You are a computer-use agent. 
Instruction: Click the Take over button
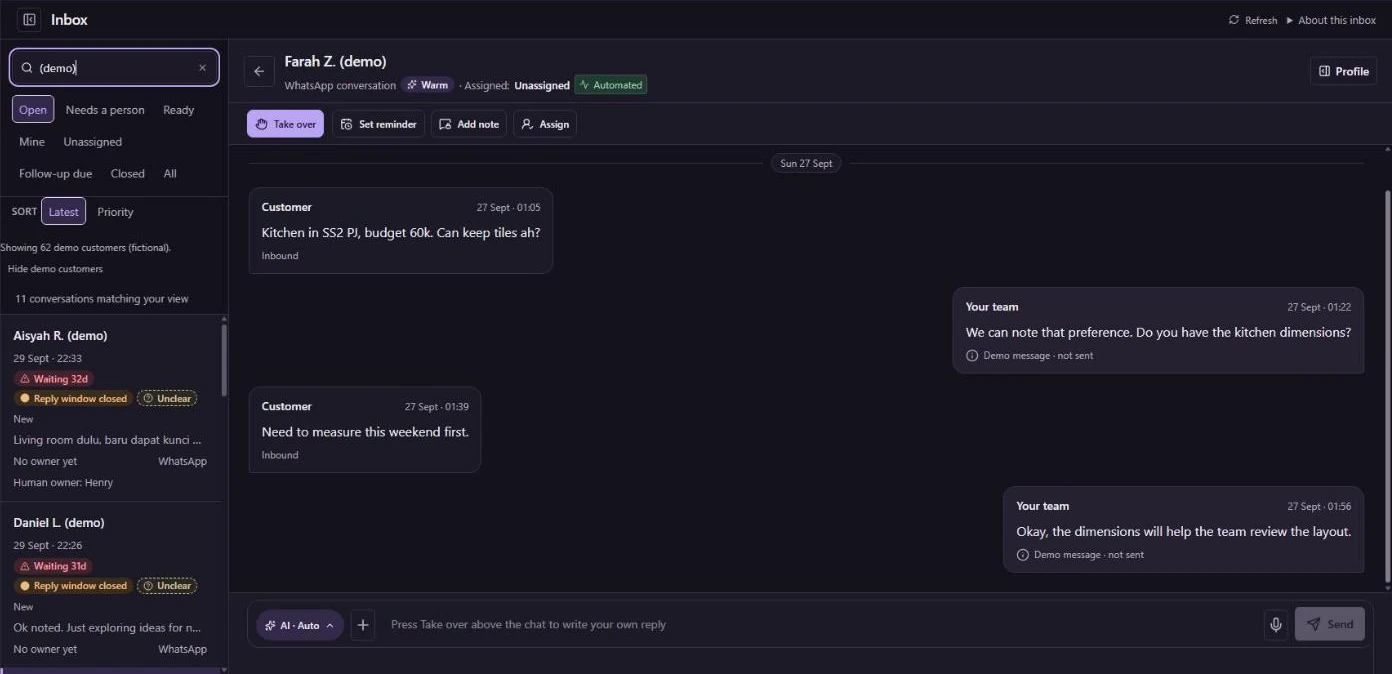pyautogui.click(x=285, y=124)
